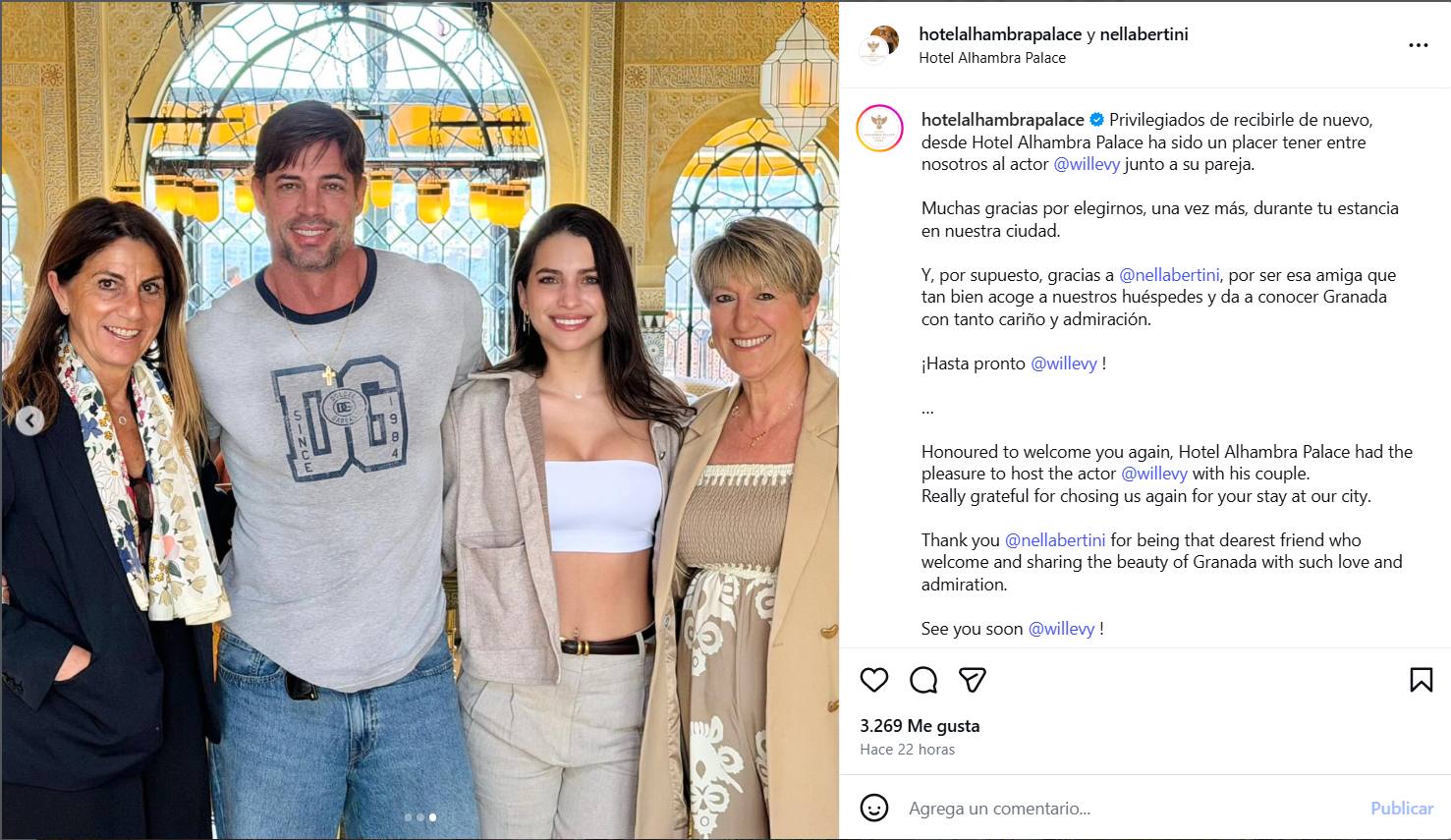The width and height of the screenshot is (1451, 840).
Task: View the 3.269 Me gusta likes list
Action: 920,726
